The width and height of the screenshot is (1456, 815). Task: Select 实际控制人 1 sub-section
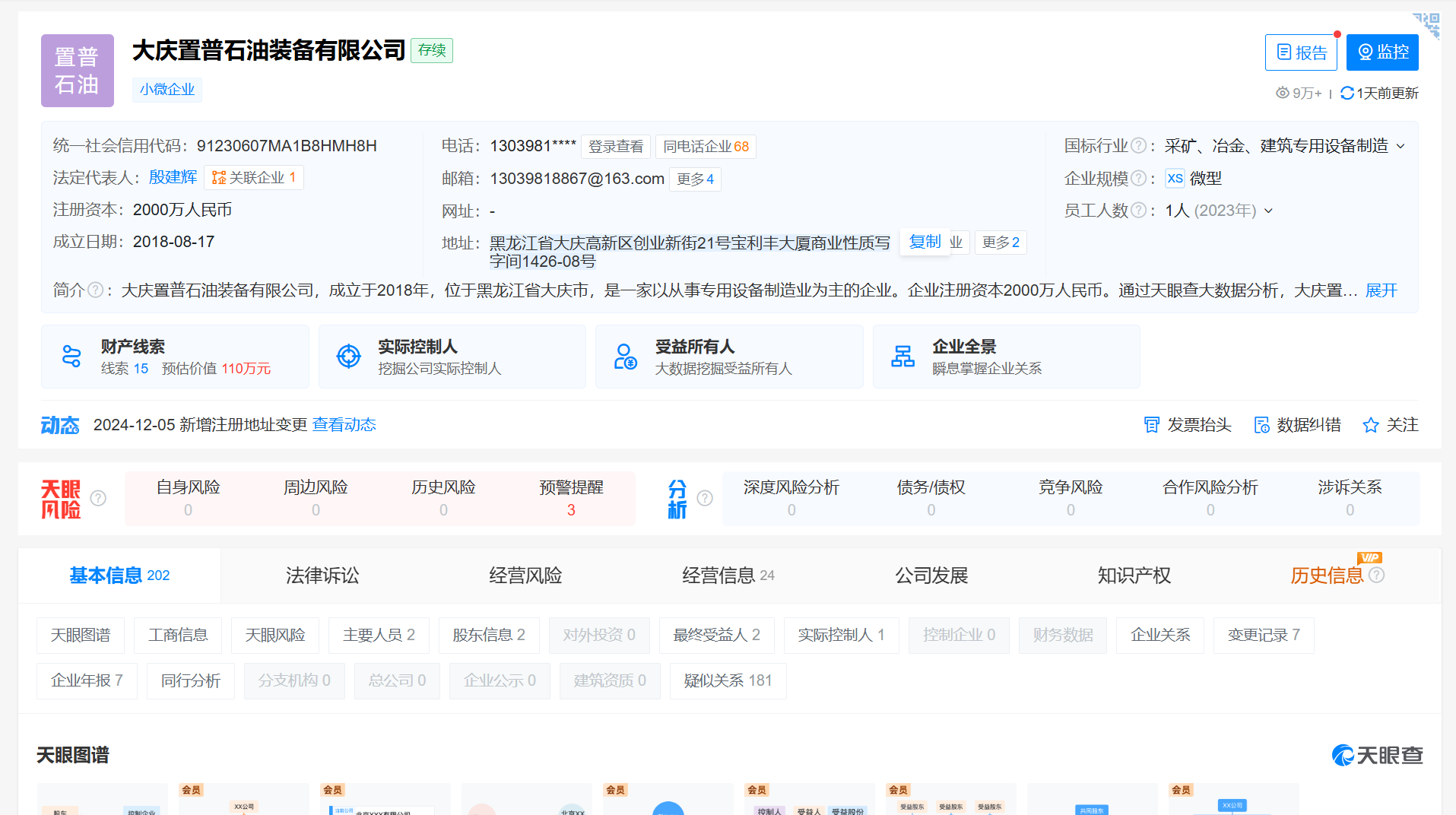[x=841, y=635]
